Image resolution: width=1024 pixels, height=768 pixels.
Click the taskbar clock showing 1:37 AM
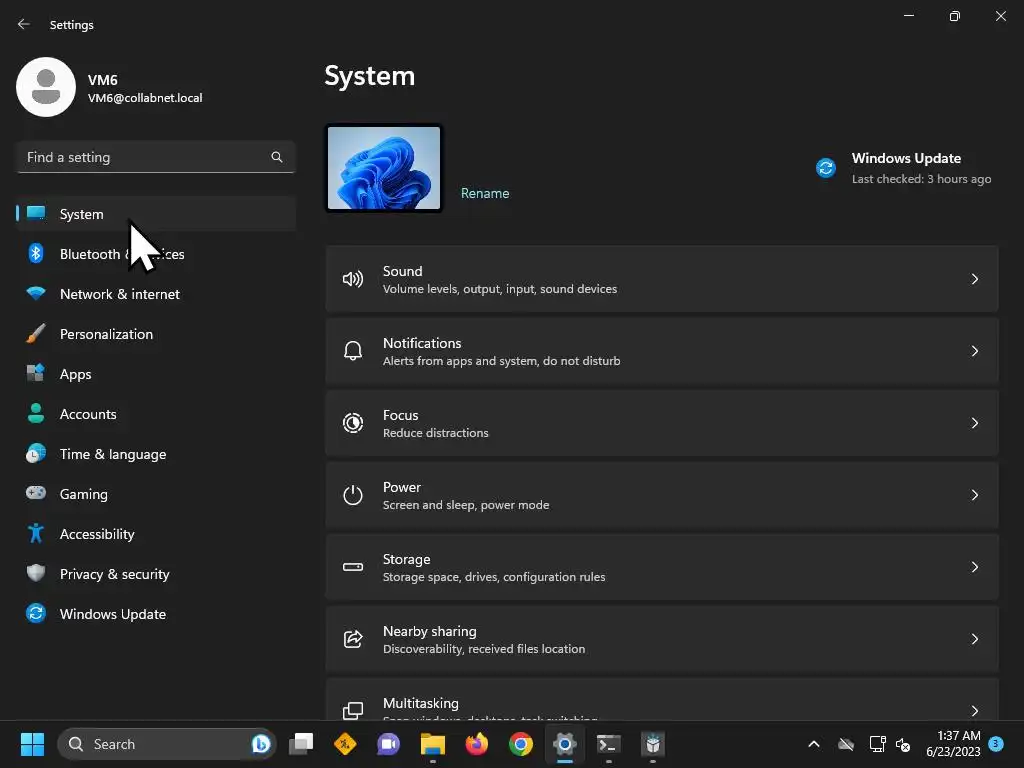953,744
